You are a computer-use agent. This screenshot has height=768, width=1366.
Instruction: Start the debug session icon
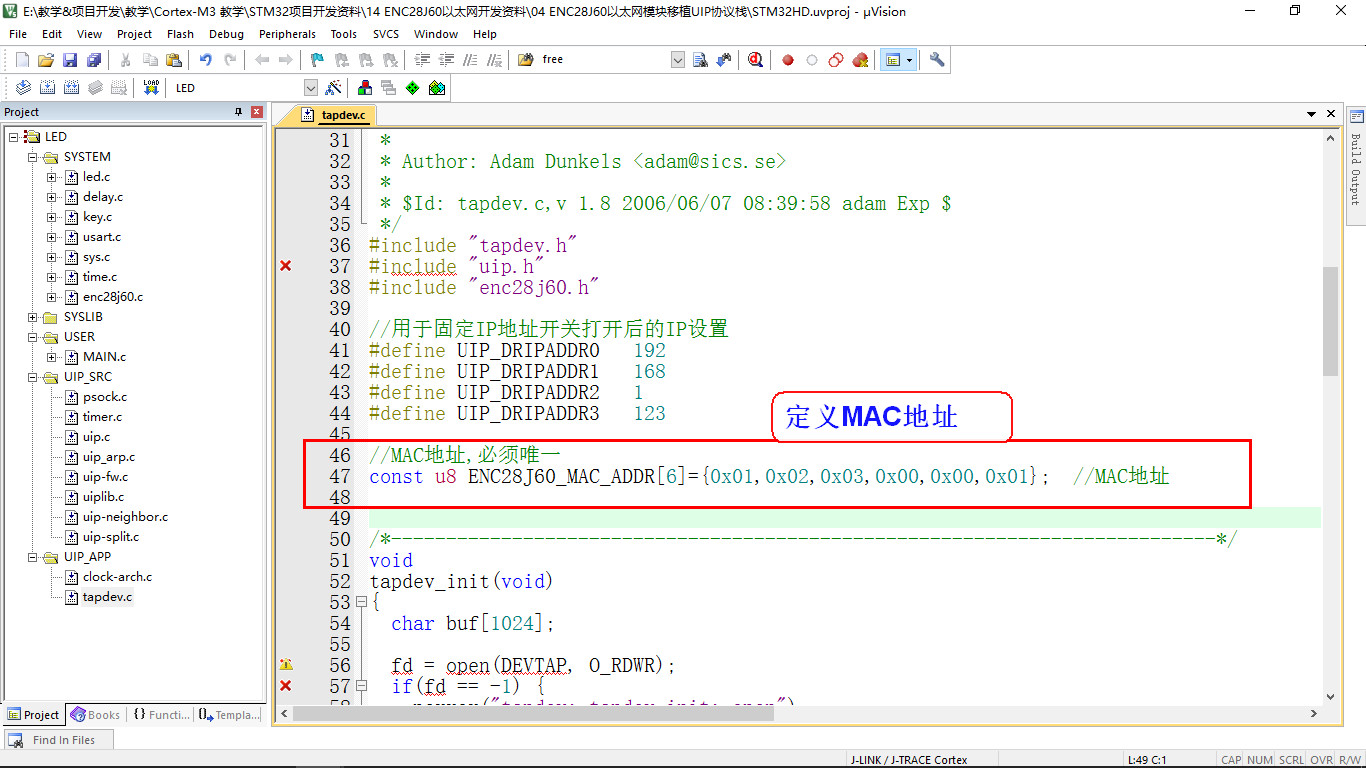click(755, 60)
